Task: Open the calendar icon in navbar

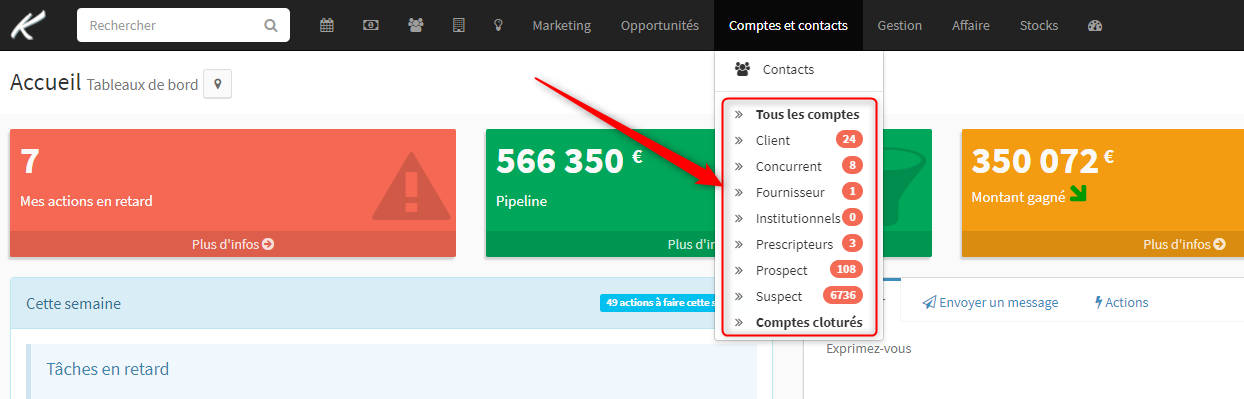Action: [x=327, y=26]
